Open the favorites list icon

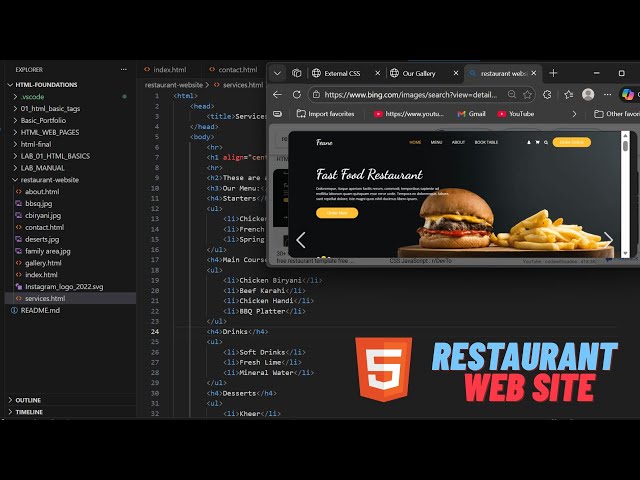[569, 95]
